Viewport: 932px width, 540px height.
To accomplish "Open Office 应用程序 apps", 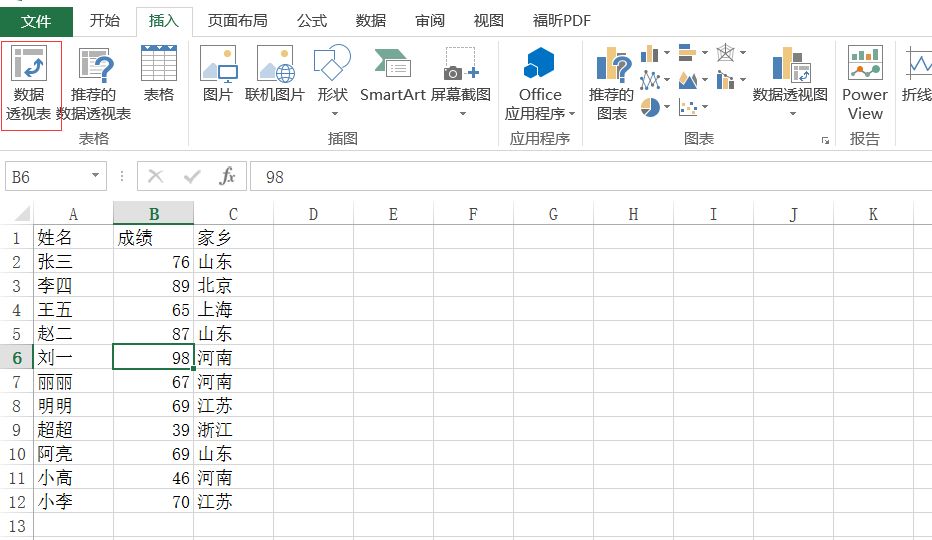I will 540,83.
